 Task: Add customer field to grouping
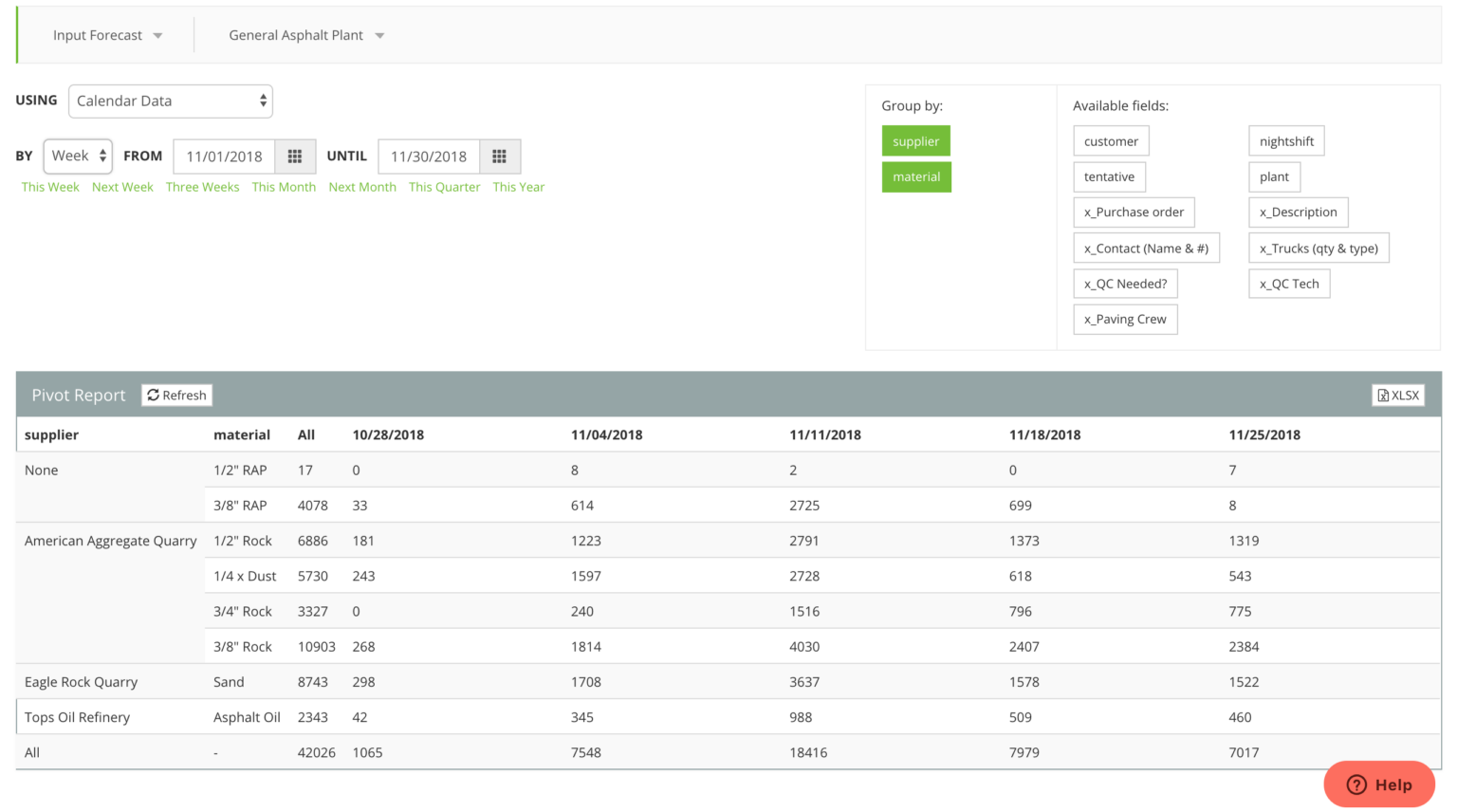point(1111,141)
